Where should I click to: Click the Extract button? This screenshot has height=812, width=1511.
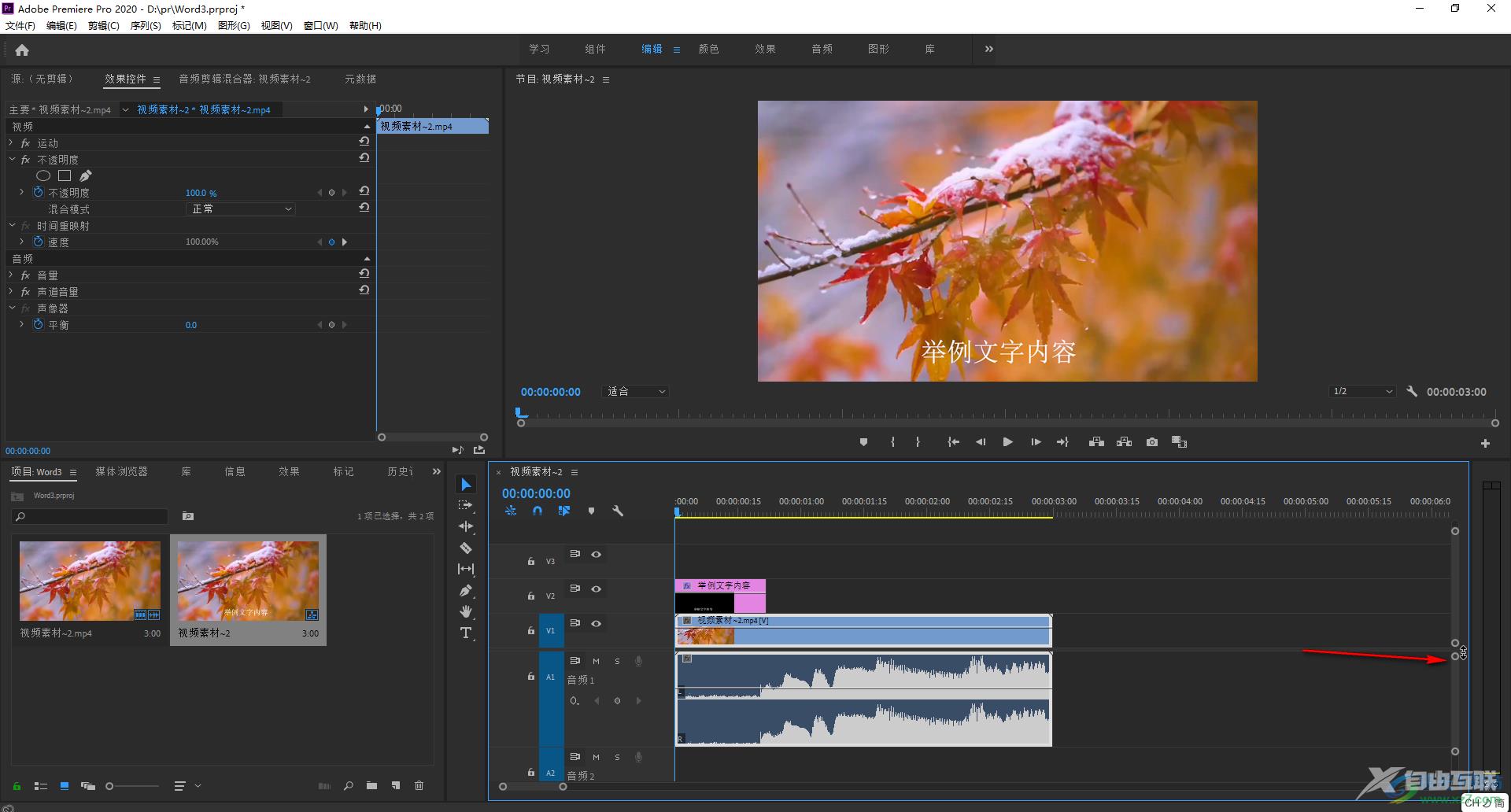1124,442
